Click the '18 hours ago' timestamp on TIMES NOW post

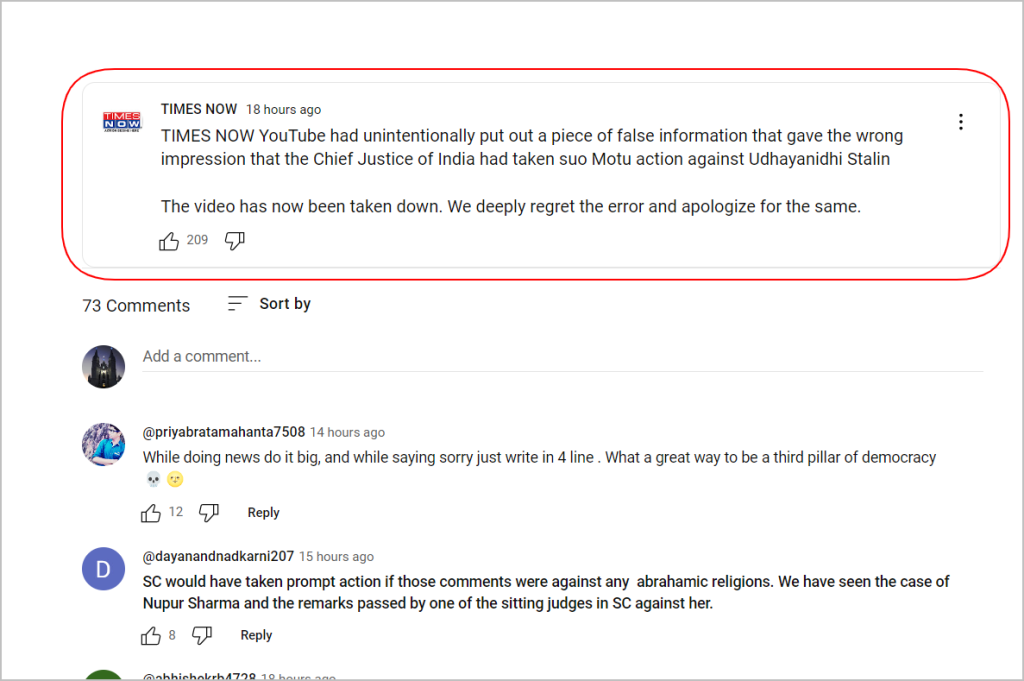[283, 110]
